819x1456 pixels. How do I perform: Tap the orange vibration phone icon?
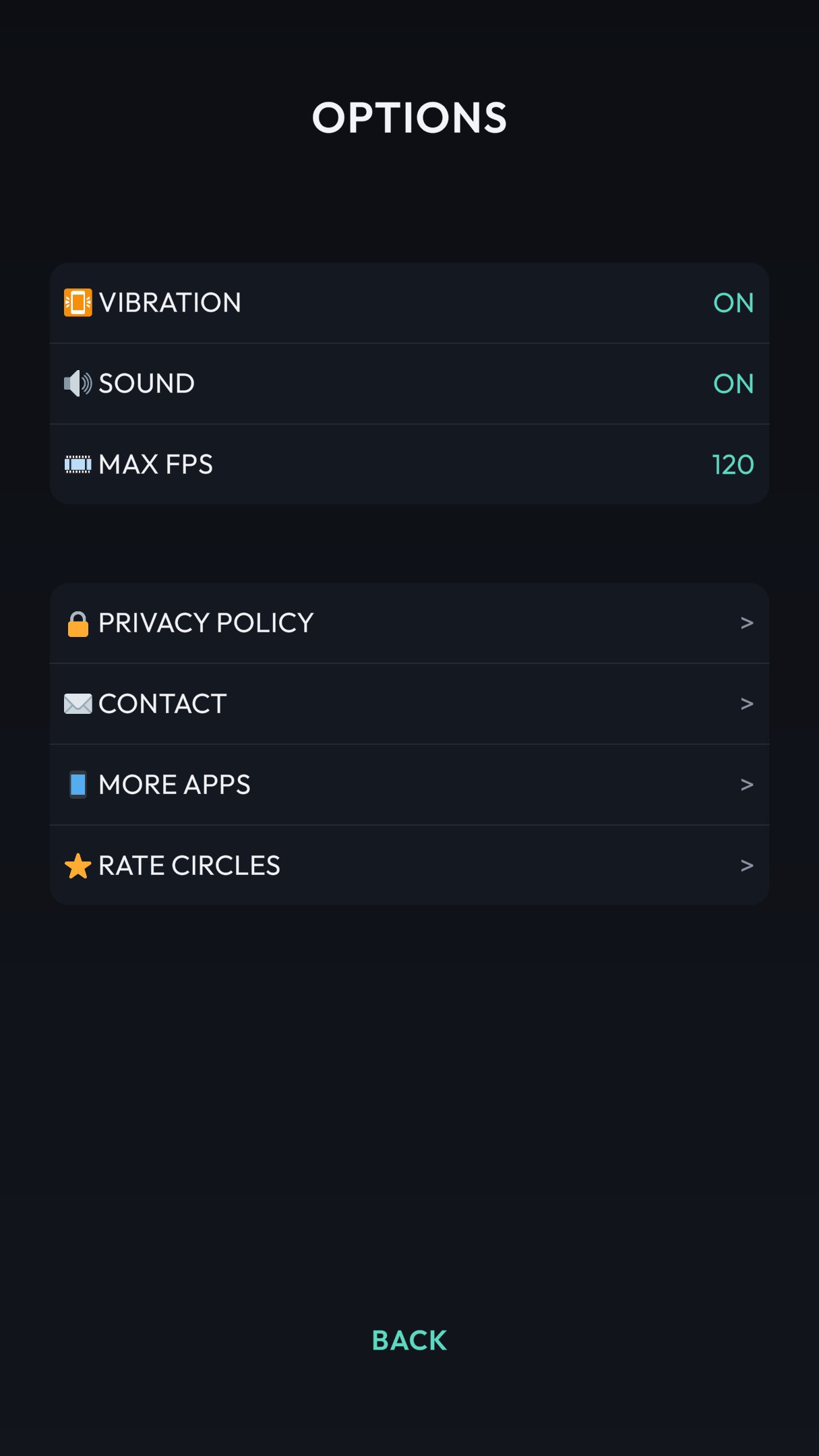coord(78,303)
